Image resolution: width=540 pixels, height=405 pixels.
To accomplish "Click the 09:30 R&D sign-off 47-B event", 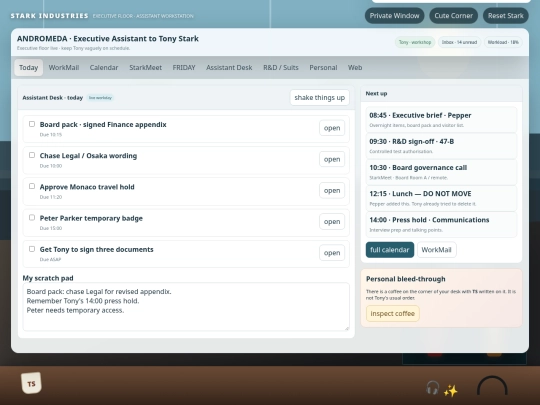I will 441,146.
